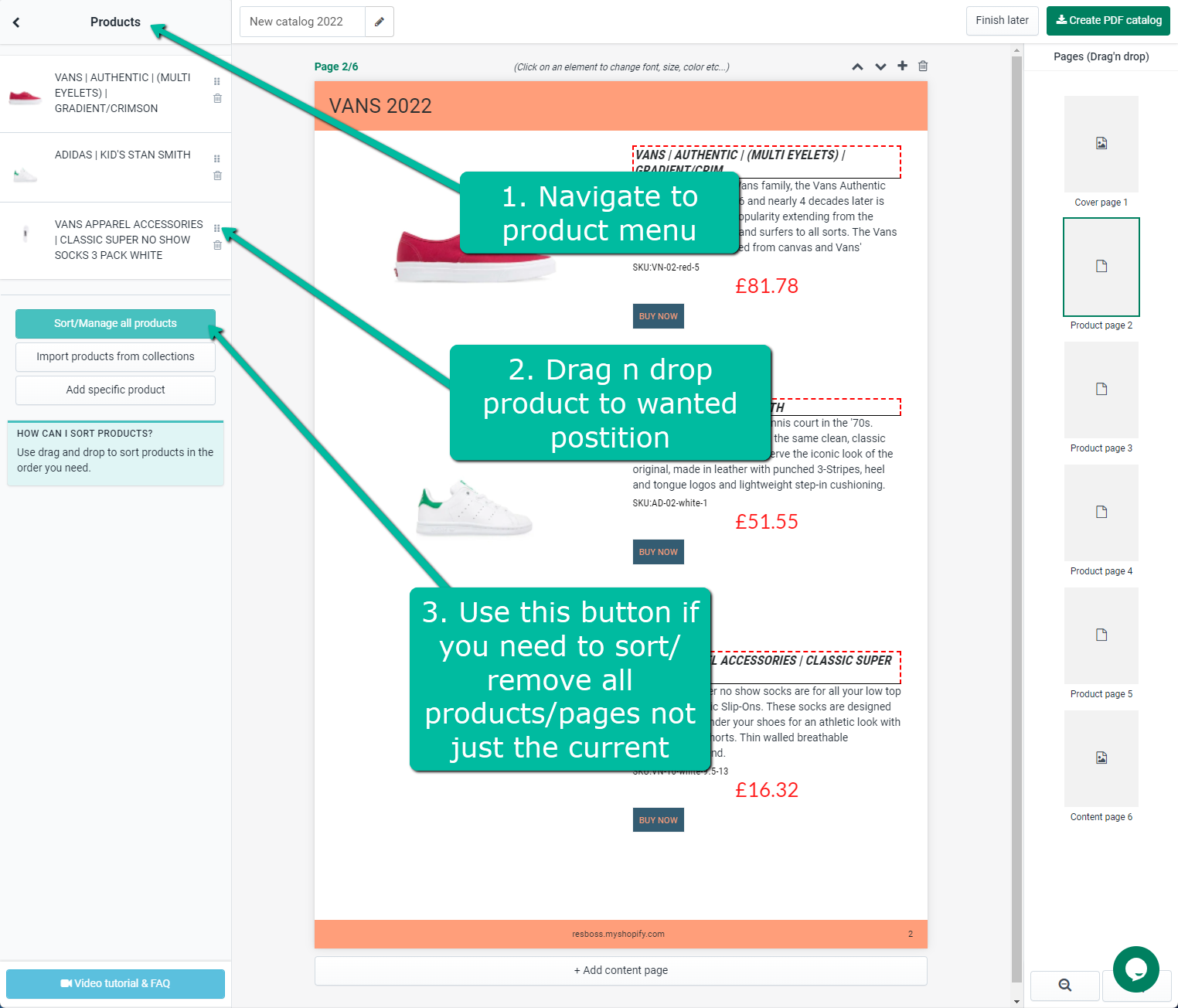Select Product page 3 thumbnail
Screen dimensions: 1178x1008
coord(1101,390)
